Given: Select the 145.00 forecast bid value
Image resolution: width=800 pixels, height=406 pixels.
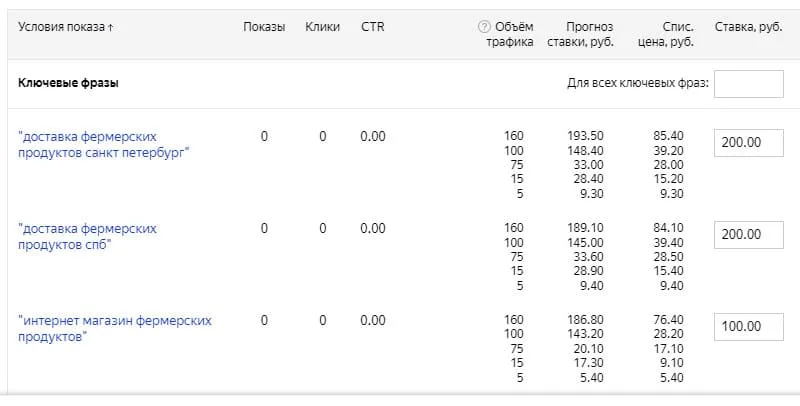Looking at the screenshot, I should coord(584,243).
